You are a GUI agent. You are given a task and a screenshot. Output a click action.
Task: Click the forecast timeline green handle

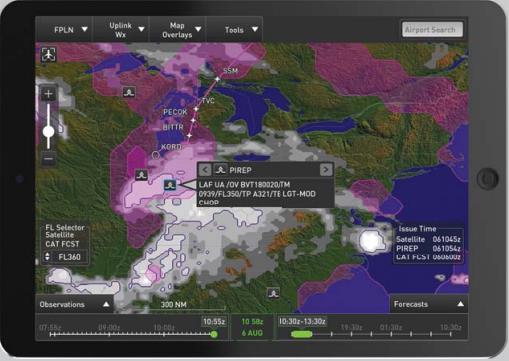click(301, 334)
